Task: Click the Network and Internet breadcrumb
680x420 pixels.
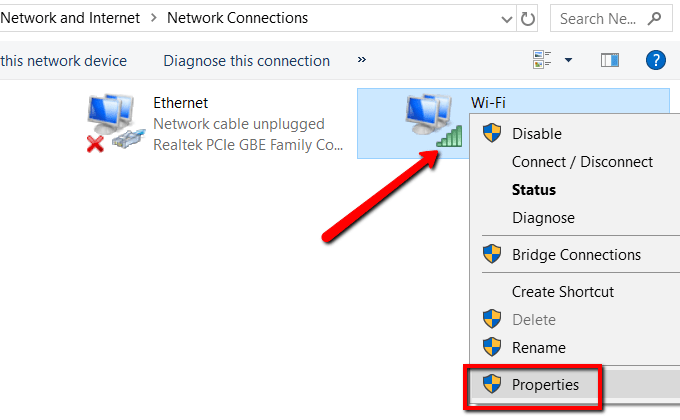Action: (68, 18)
